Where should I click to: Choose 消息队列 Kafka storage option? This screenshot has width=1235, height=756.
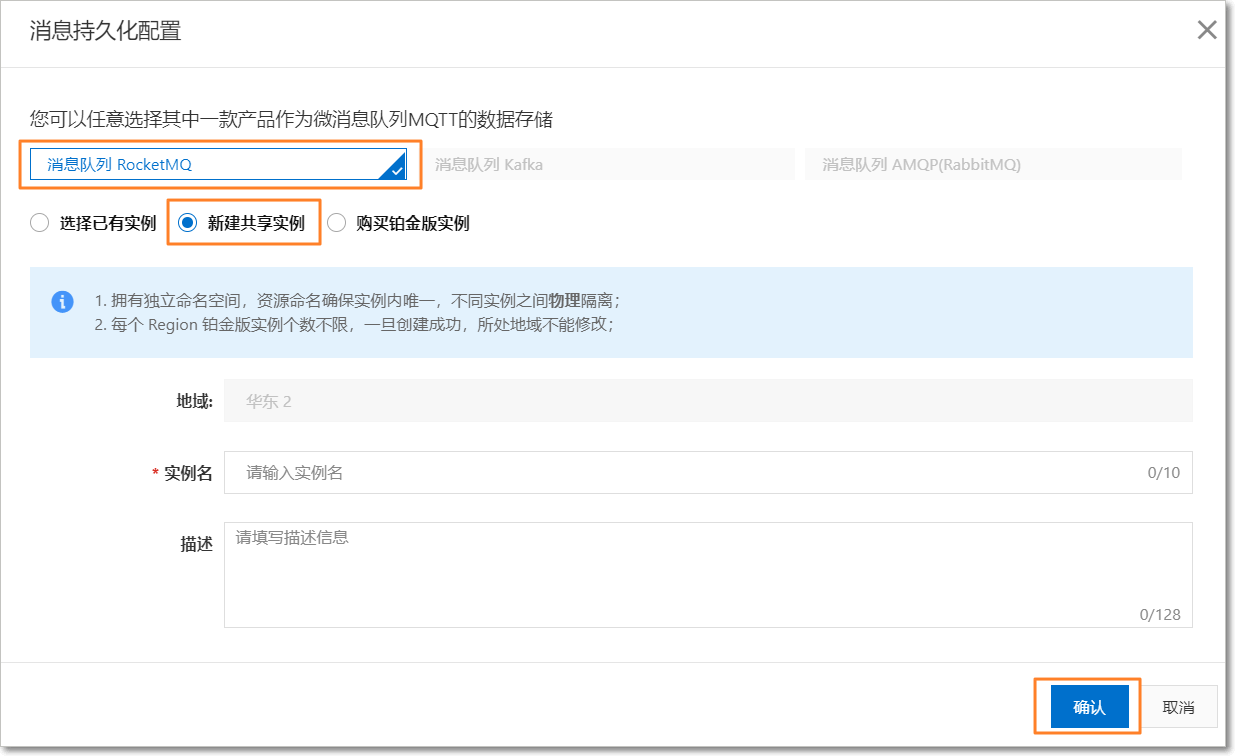606,164
